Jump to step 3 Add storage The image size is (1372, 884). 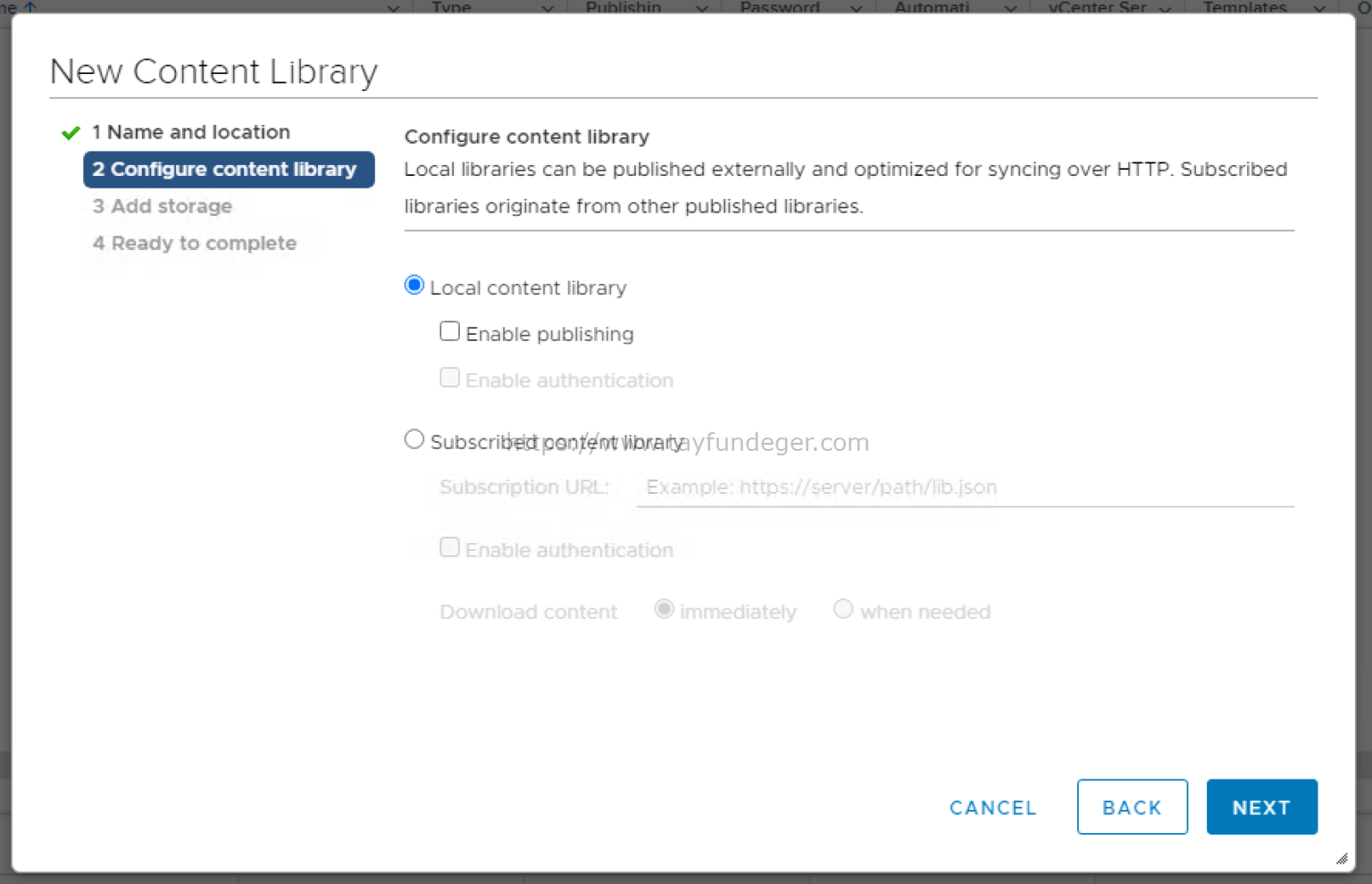pyautogui.click(x=163, y=206)
